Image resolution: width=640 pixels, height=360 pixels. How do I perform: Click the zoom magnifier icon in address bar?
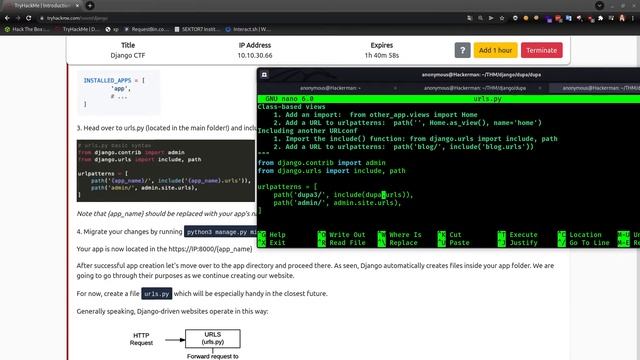click(480, 18)
